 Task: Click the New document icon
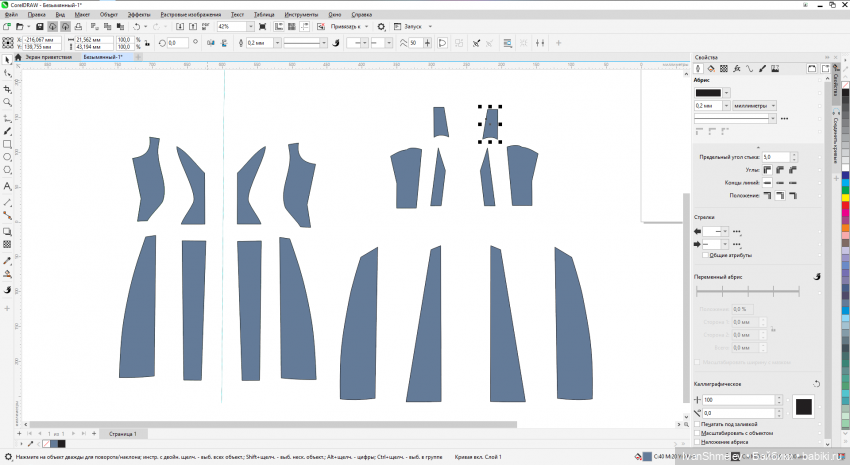coord(7,26)
